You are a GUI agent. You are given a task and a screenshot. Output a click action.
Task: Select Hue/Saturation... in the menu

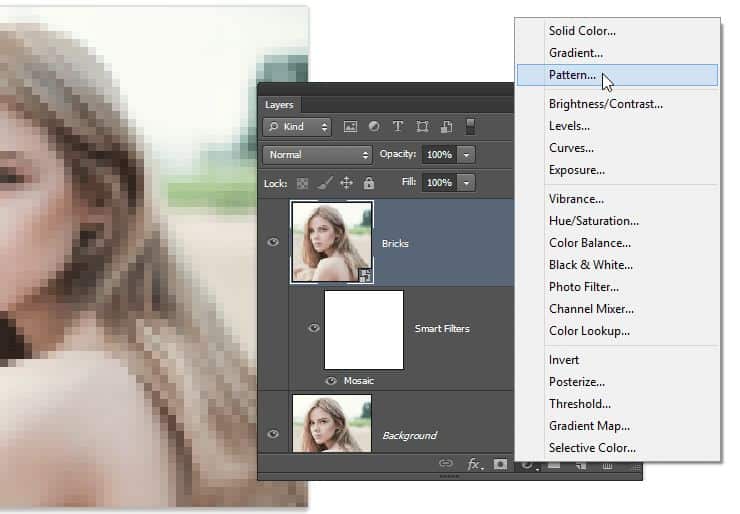(x=593, y=221)
